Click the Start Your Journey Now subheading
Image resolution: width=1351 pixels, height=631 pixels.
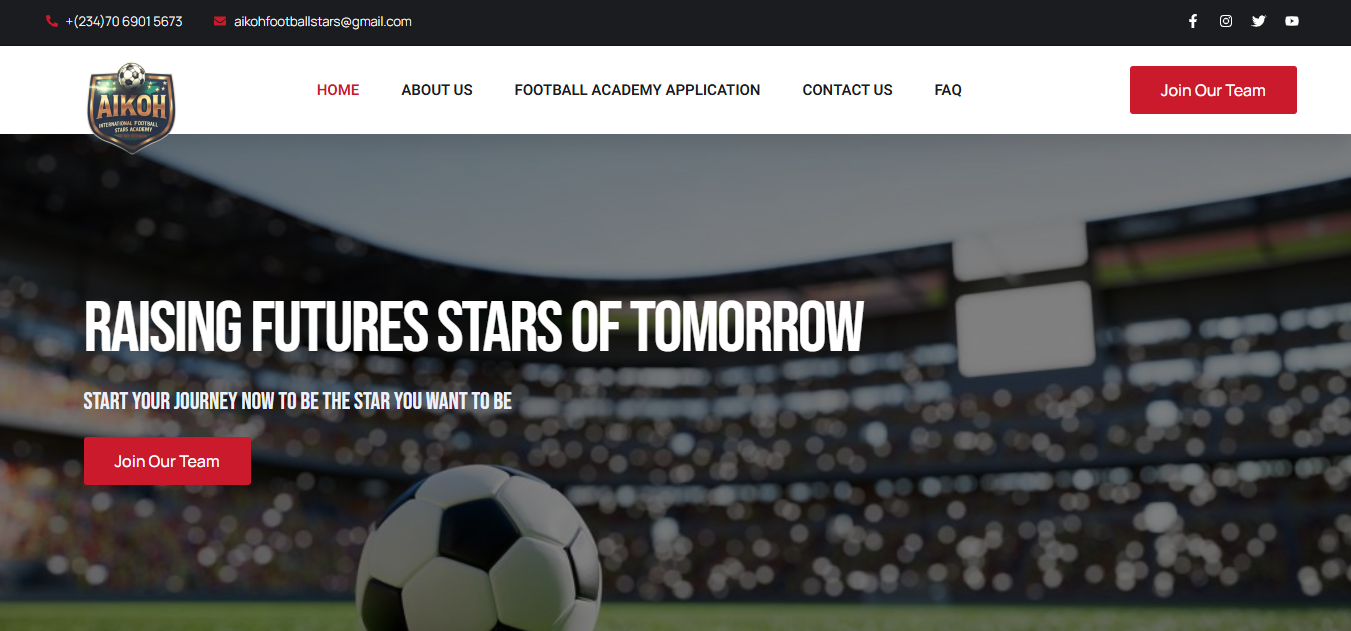tap(297, 401)
